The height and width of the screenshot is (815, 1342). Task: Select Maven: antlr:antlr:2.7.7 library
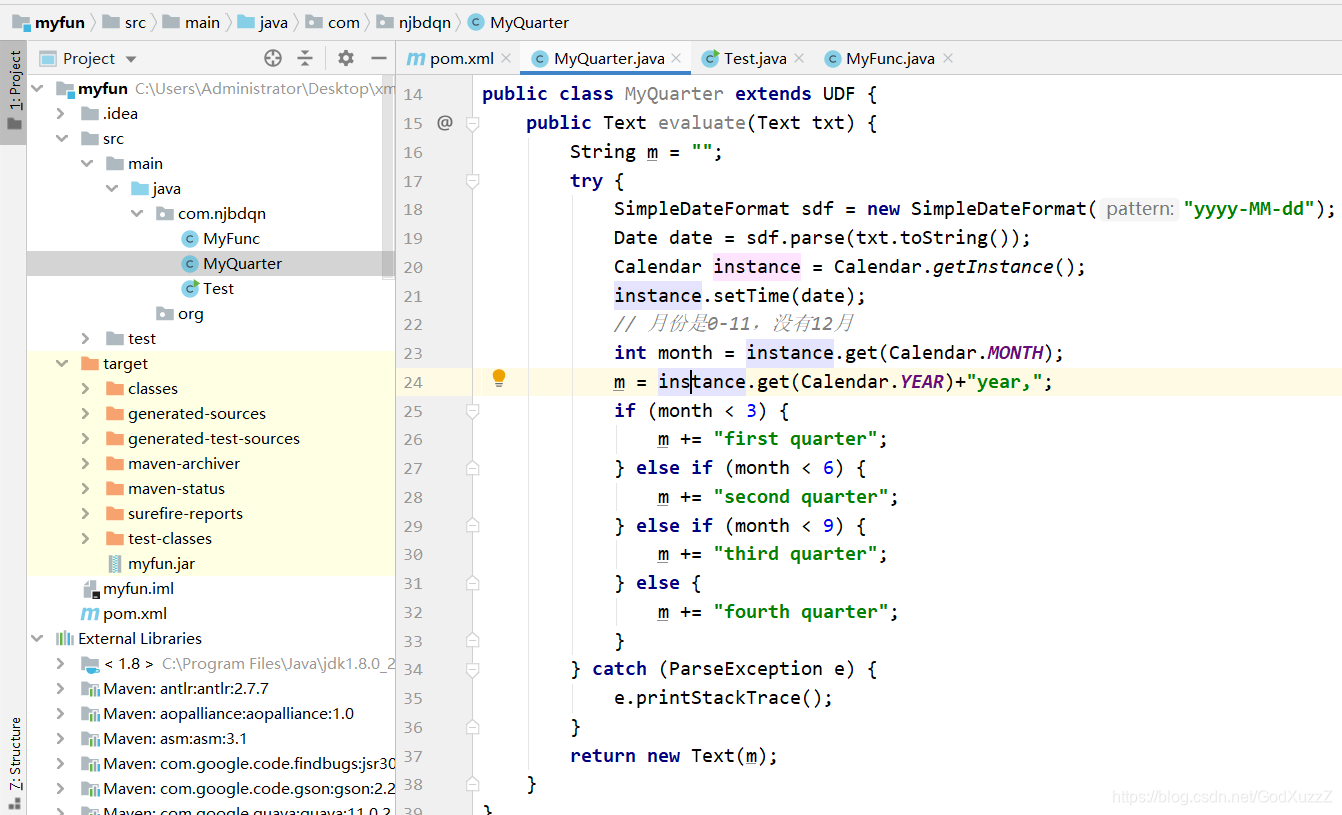pyautogui.click(x=175, y=688)
